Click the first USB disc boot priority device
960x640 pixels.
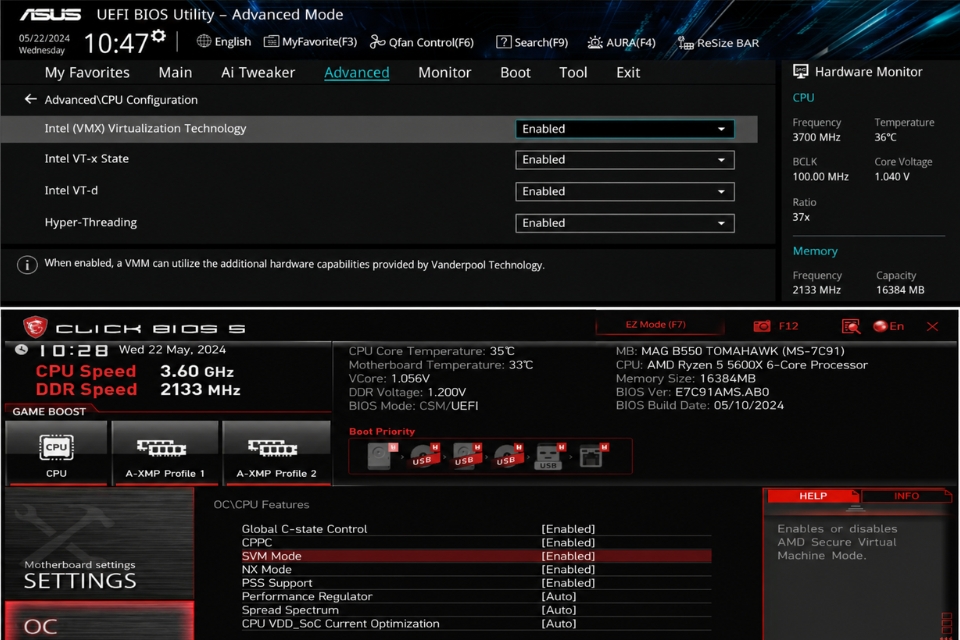(x=424, y=456)
